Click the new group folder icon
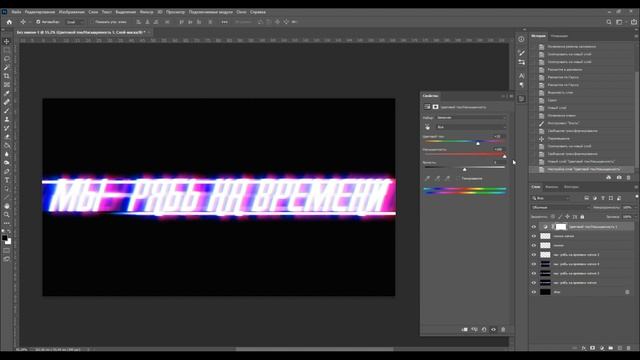The width and height of the screenshot is (640, 360). pos(611,348)
